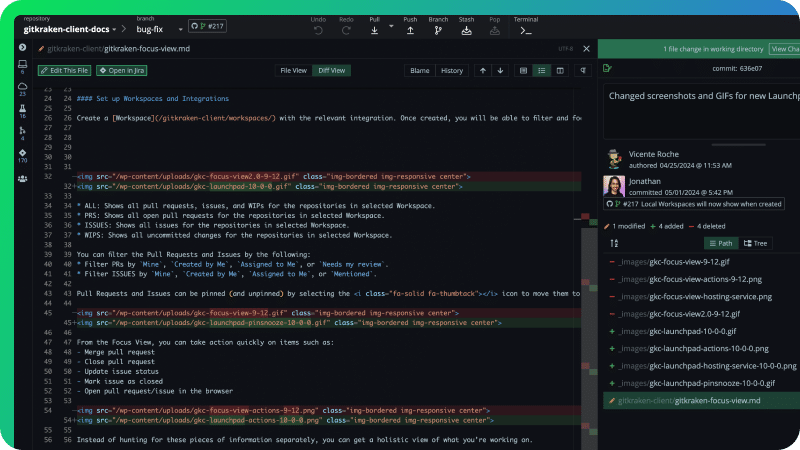Screen dimensions: 800x450
Task: Switch to Diff View tab
Action: click(332, 70)
